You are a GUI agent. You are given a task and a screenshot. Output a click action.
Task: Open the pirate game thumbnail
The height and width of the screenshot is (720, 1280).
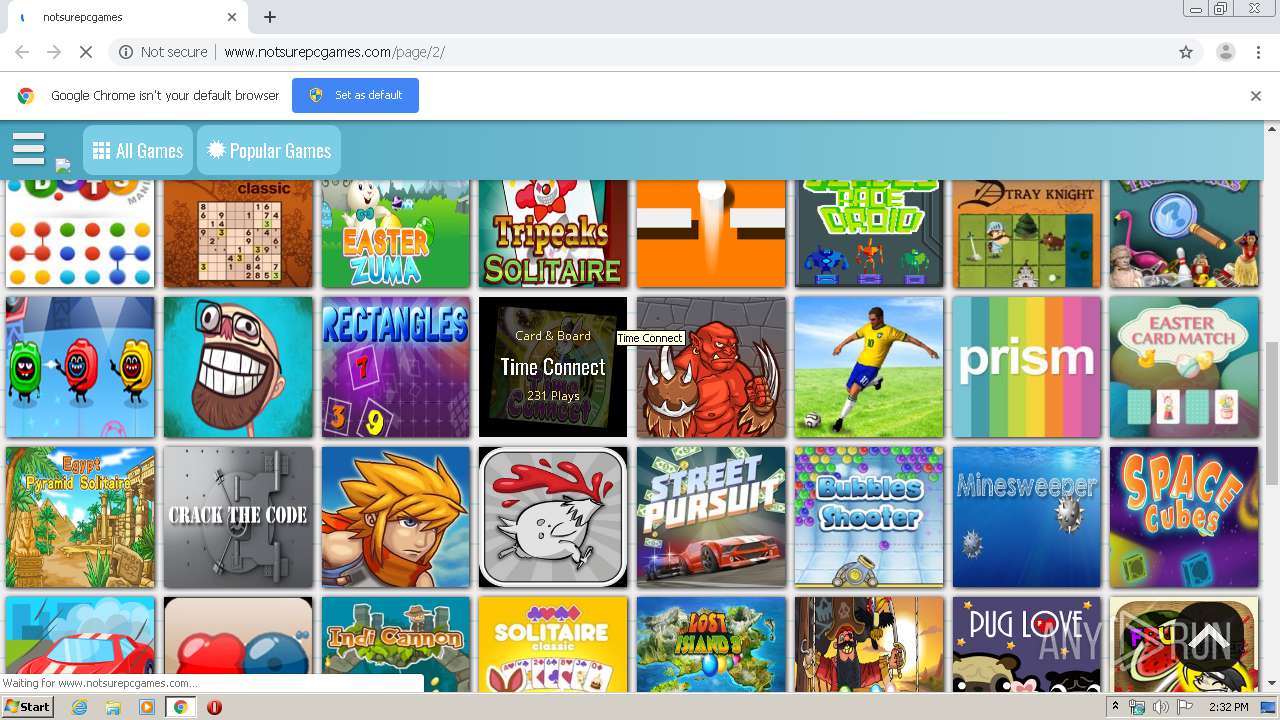pyautogui.click(x=869, y=644)
